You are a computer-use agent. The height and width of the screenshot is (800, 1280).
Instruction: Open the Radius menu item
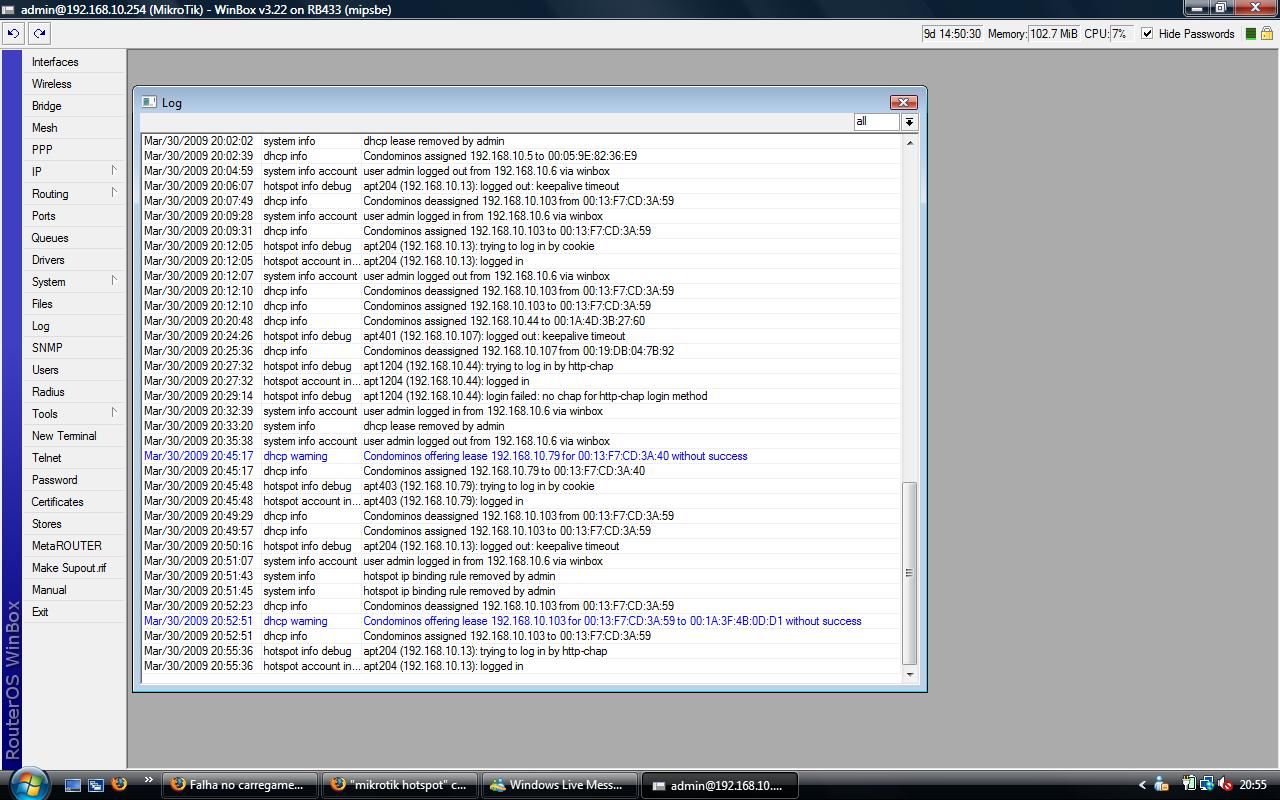pyautogui.click(x=75, y=392)
